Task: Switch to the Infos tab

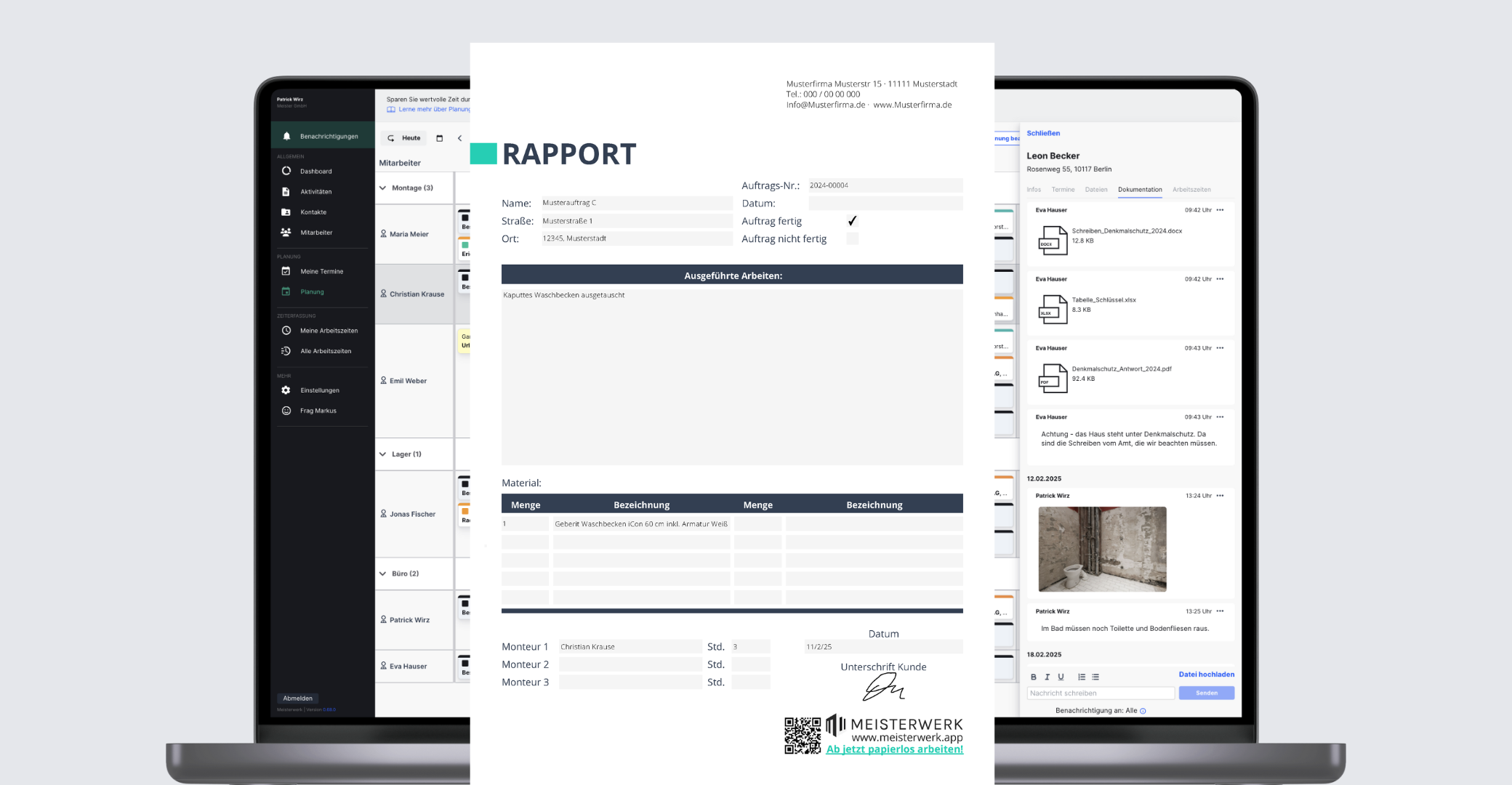Action: click(x=1034, y=190)
